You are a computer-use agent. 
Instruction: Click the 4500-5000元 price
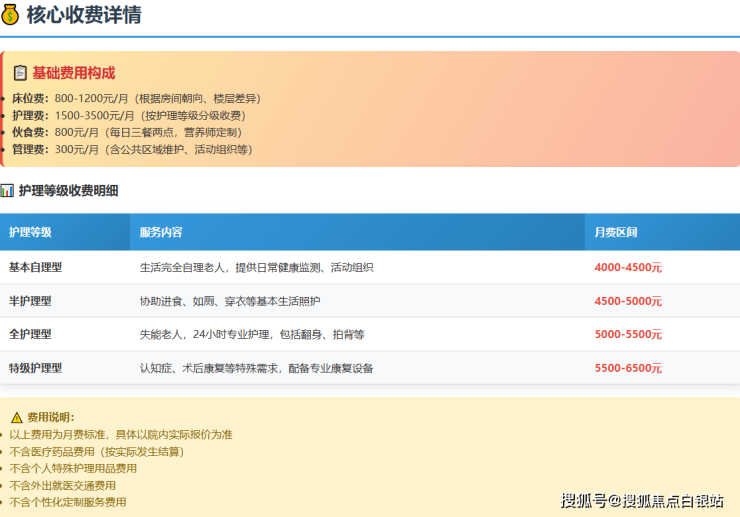[628, 301]
